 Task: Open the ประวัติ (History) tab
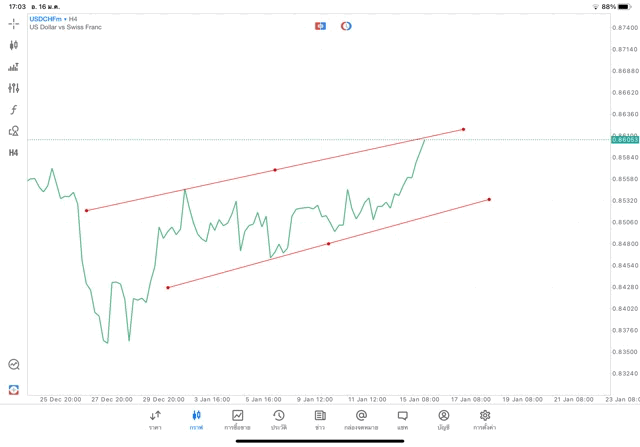coord(278,419)
